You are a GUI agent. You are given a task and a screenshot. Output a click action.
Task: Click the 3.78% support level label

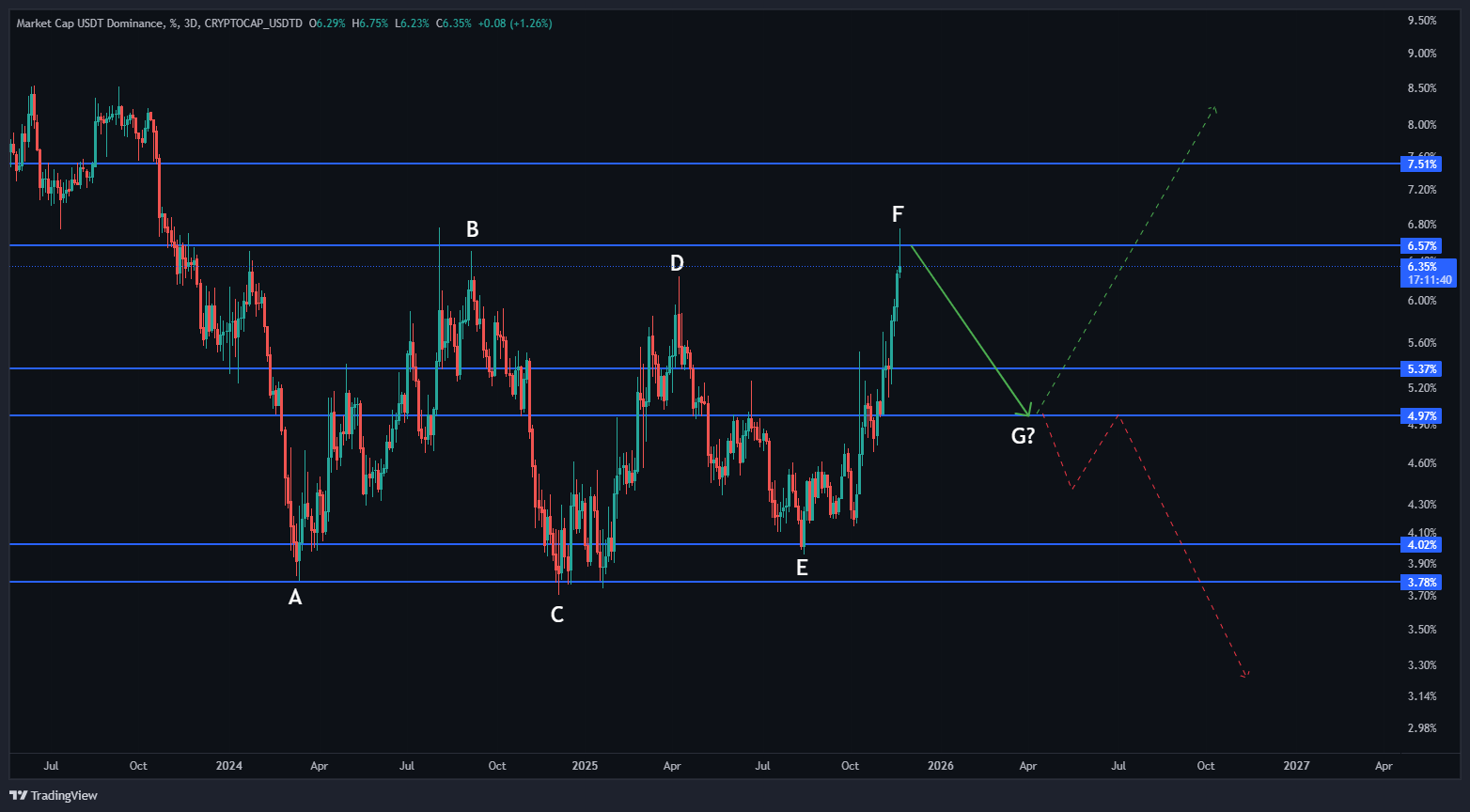pos(1422,583)
